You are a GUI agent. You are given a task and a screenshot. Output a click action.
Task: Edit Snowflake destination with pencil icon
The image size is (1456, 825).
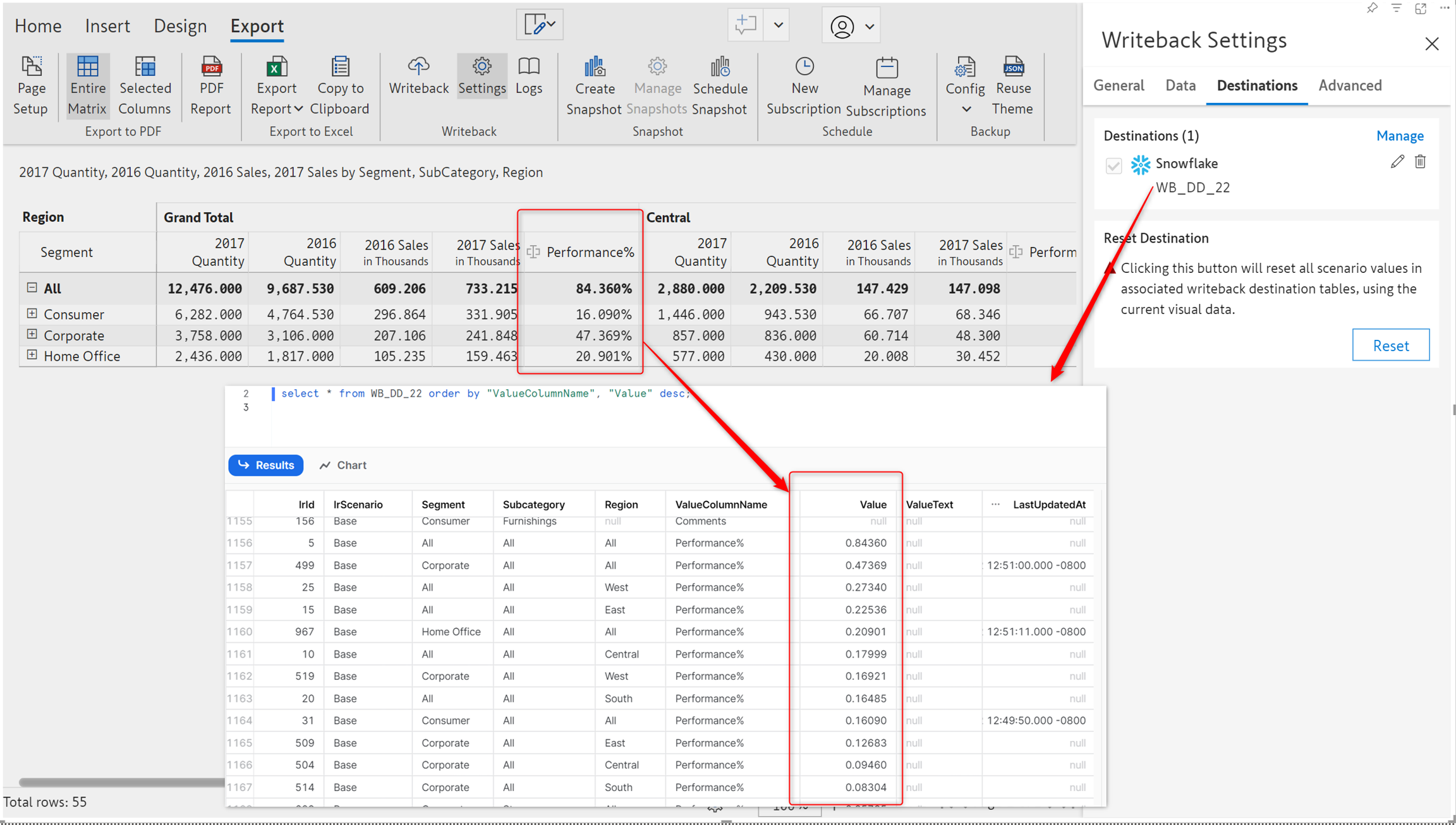click(x=1397, y=162)
